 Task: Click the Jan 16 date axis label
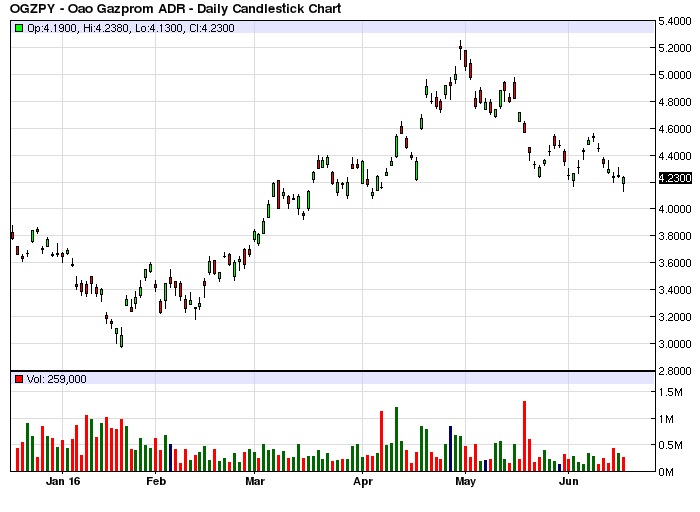[62, 481]
